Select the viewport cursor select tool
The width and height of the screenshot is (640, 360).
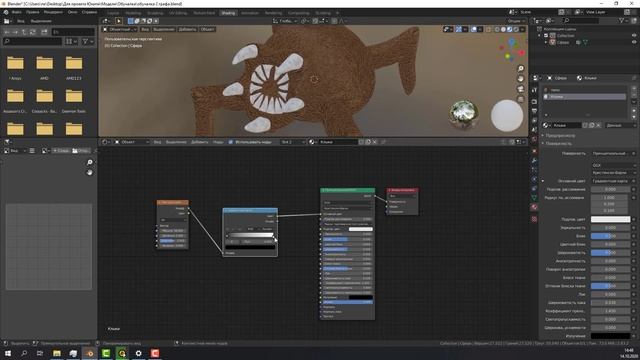(119, 21)
